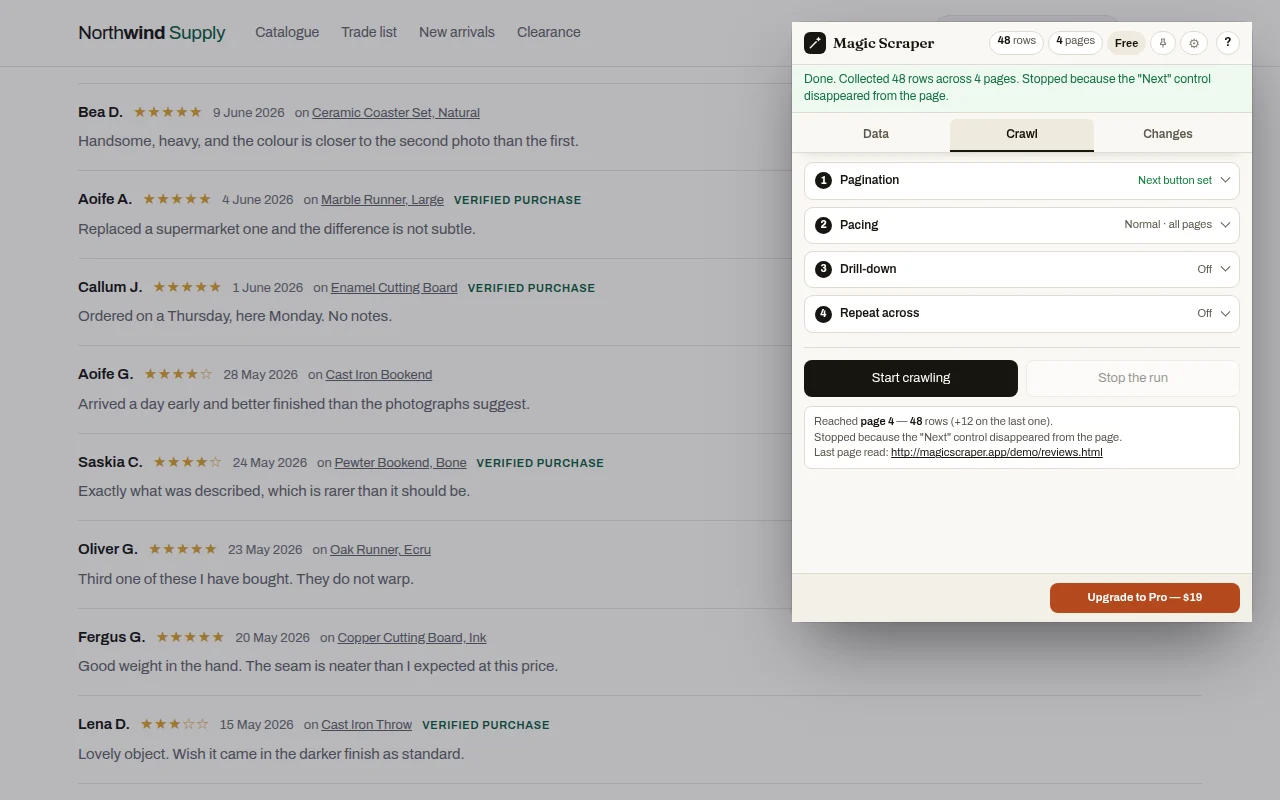
Task: Expand the Pacing section chevron
Action: [1225, 225]
